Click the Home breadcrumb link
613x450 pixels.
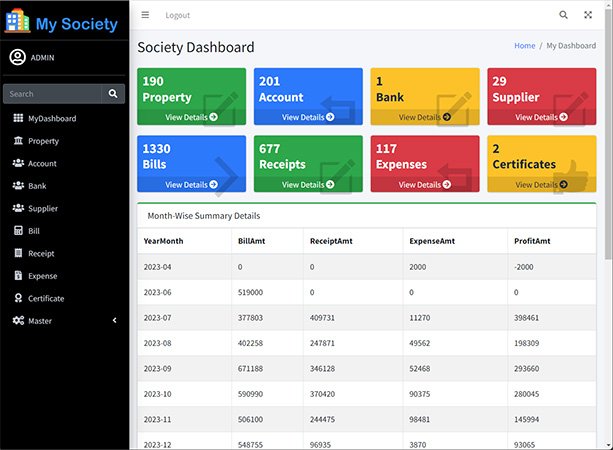[x=524, y=46]
